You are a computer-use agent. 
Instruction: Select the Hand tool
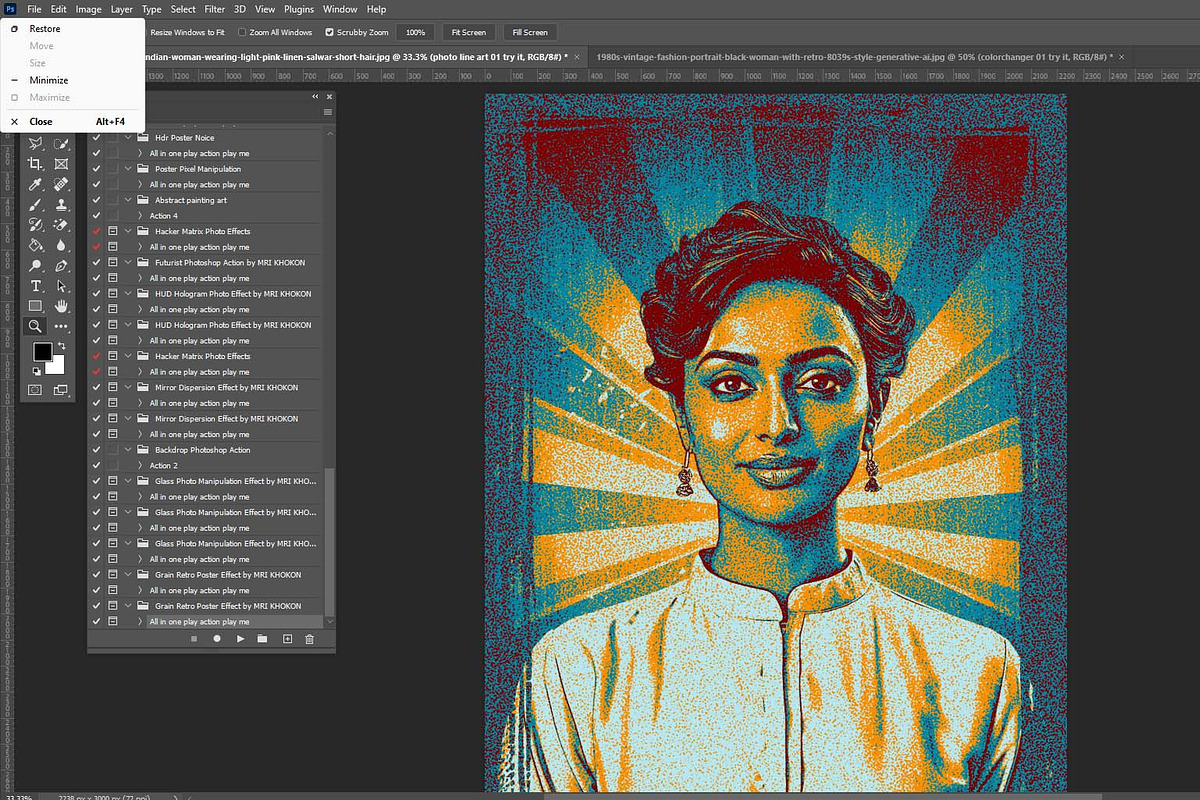coord(61,306)
